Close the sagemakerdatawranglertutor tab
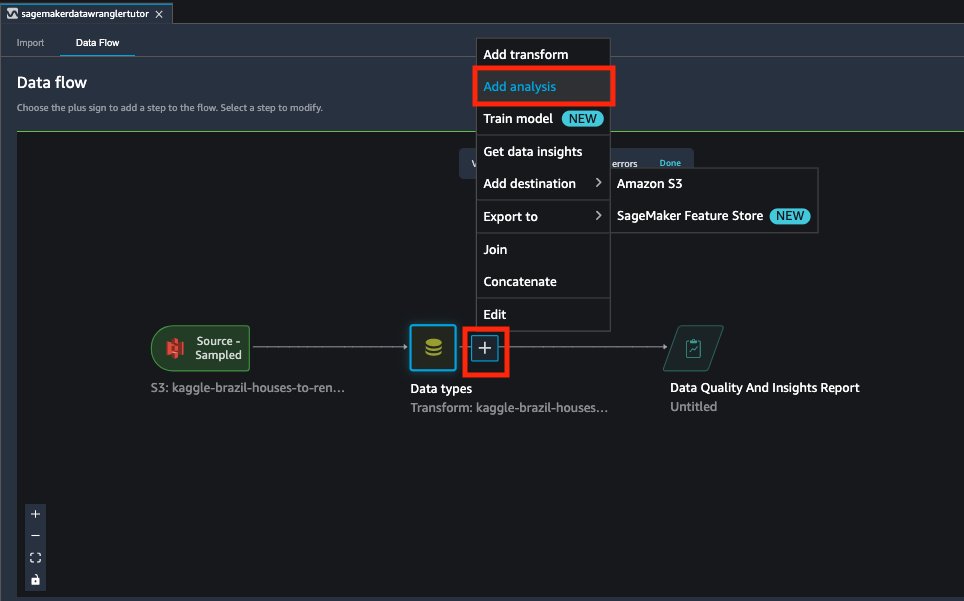 click(160, 14)
